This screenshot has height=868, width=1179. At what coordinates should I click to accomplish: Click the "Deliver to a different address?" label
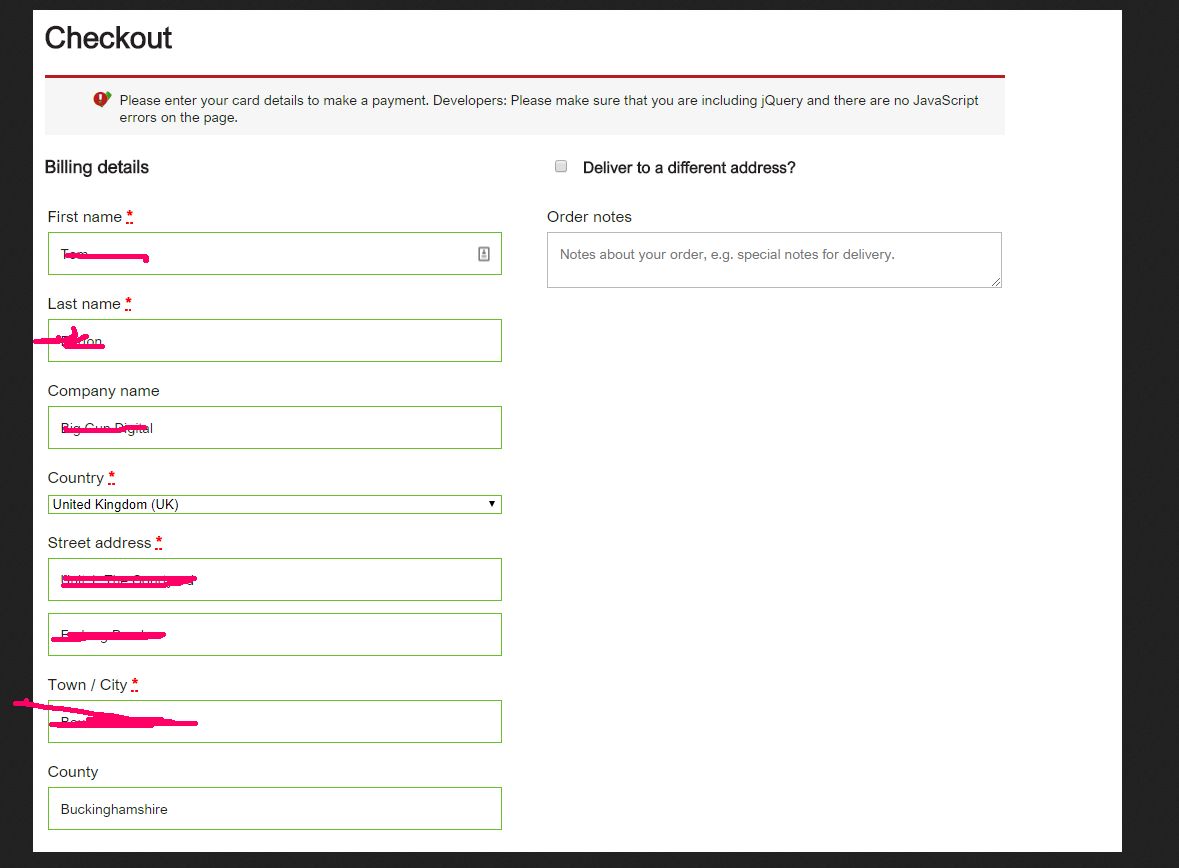(689, 168)
